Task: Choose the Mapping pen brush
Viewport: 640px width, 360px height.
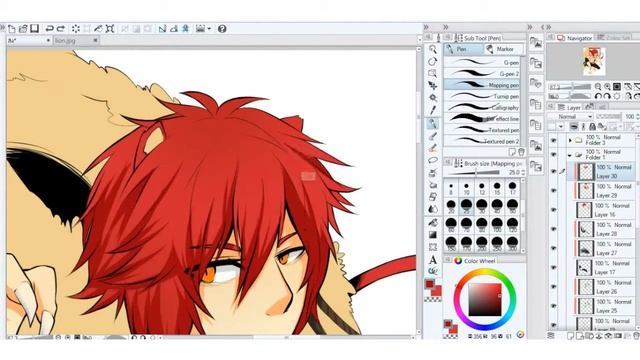Action: tap(482, 85)
